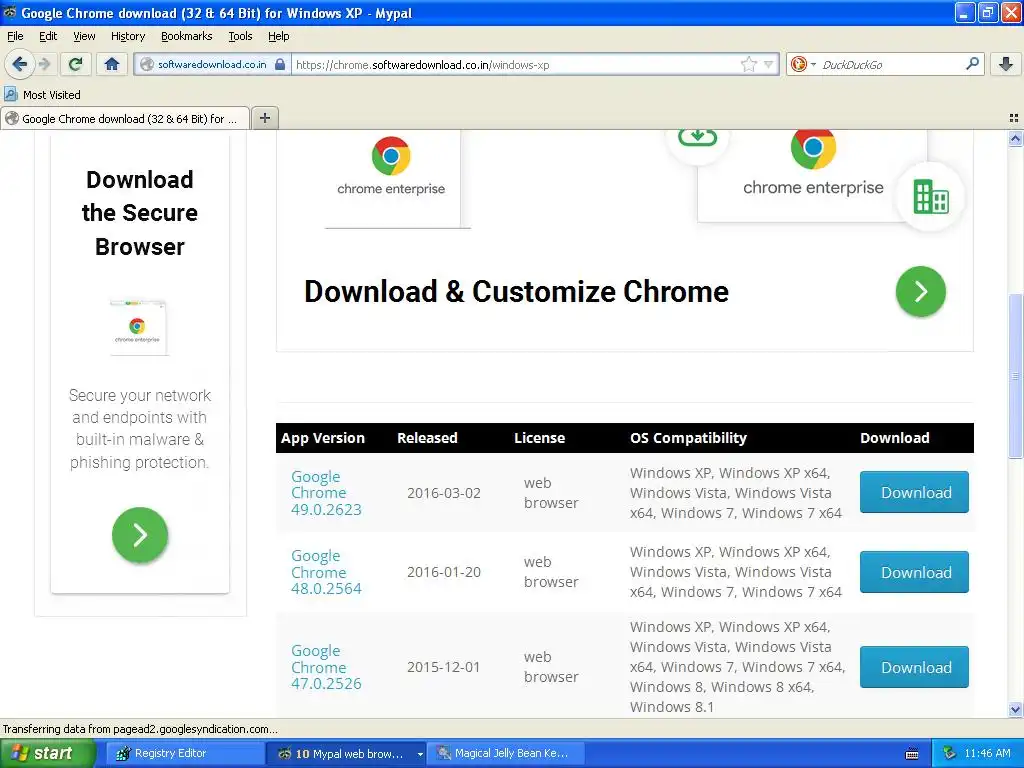Open the Tools menu

click(240, 36)
